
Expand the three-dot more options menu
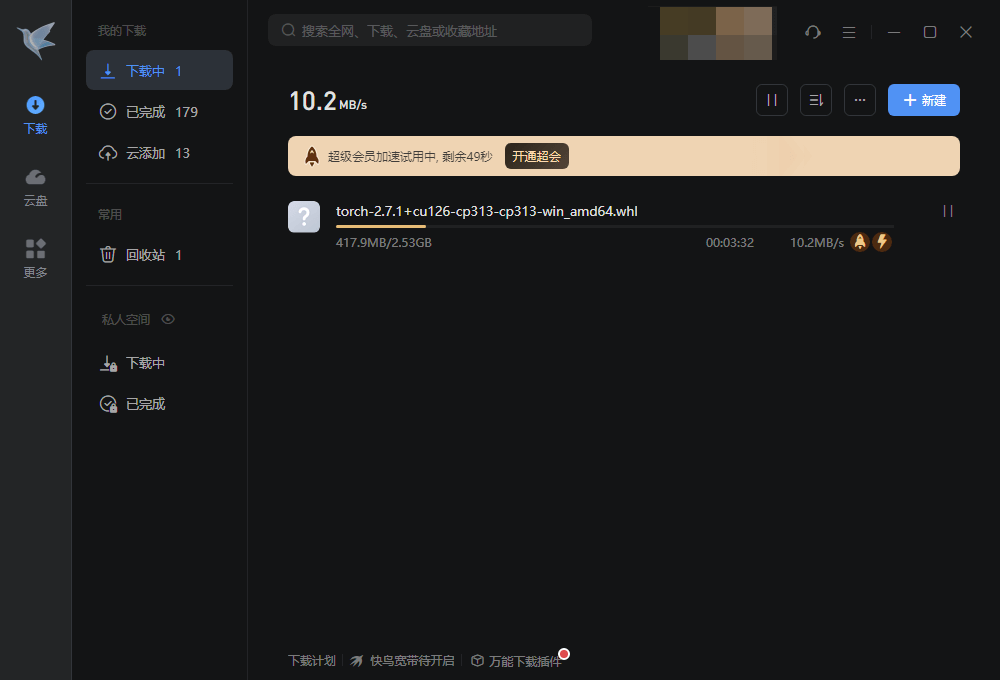[860, 100]
